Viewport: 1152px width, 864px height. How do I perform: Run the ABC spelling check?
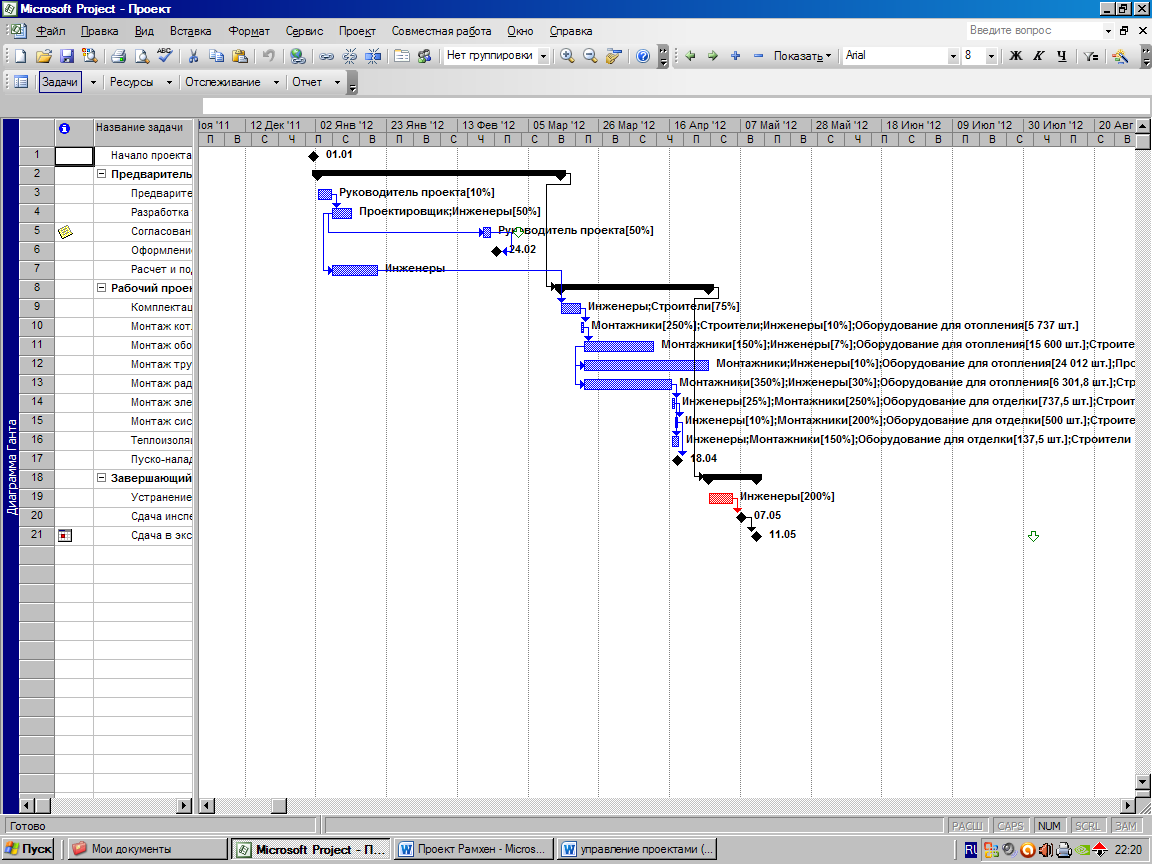tap(164, 56)
